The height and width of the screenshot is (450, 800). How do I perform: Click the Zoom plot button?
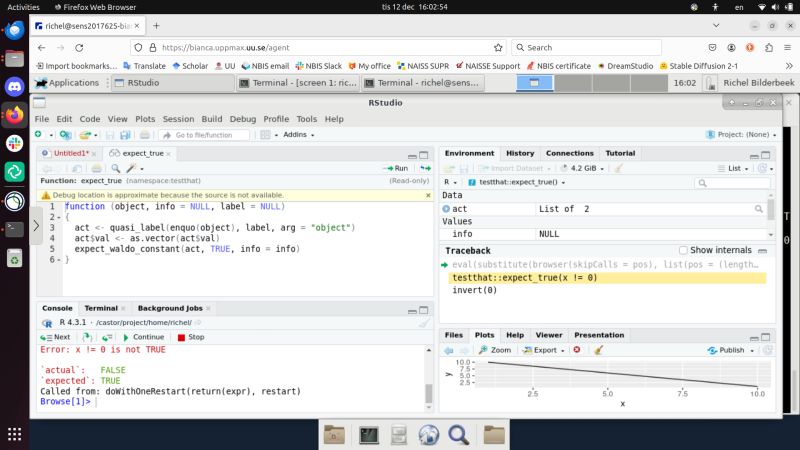point(495,350)
